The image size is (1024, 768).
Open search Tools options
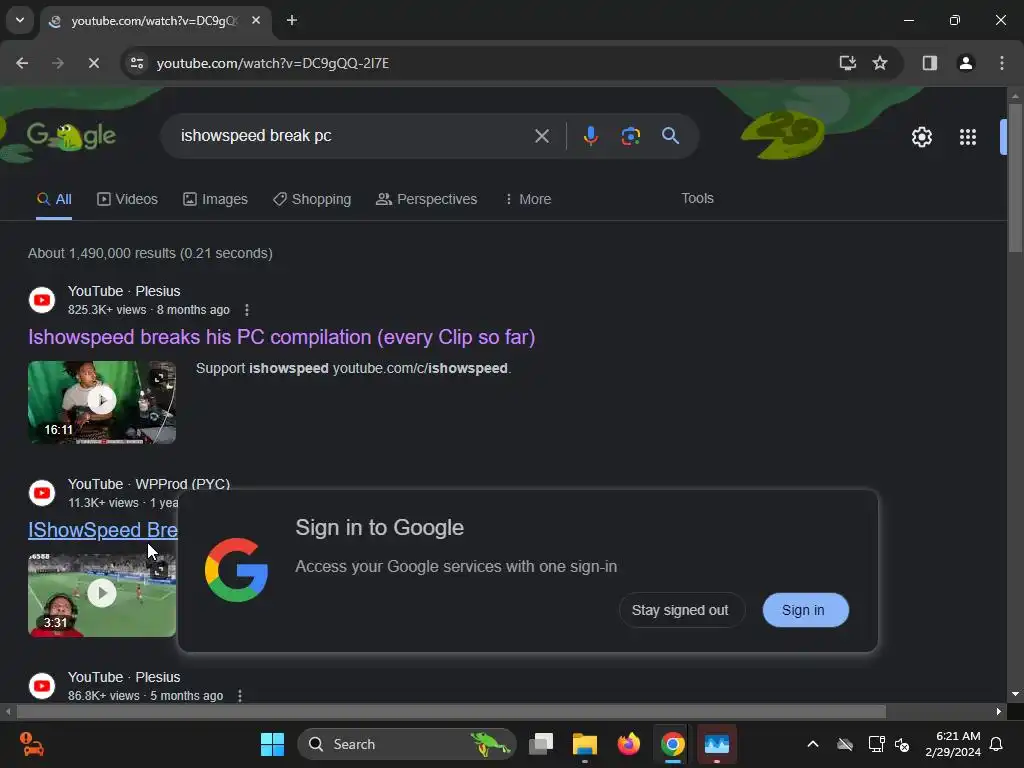pos(697,199)
